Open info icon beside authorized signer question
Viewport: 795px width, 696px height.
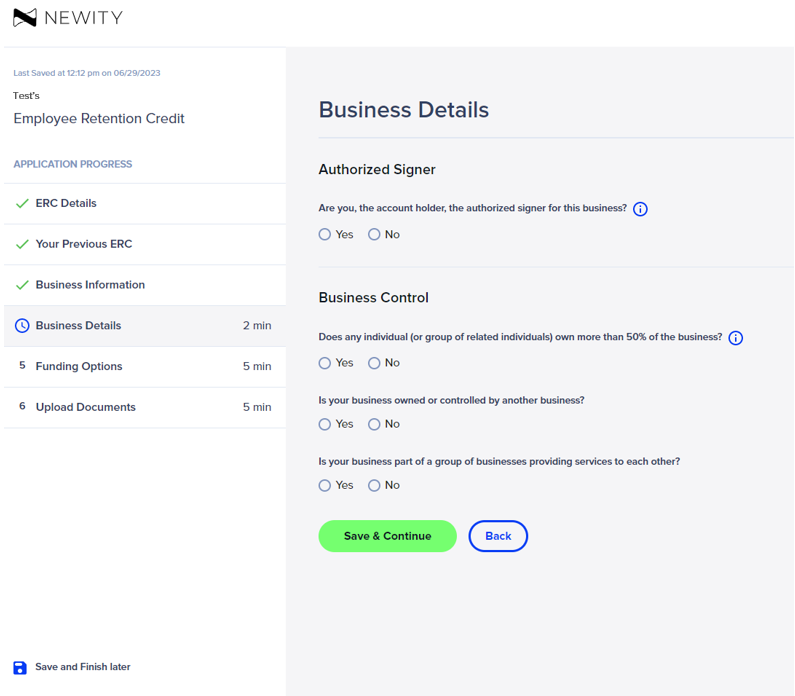coord(640,209)
